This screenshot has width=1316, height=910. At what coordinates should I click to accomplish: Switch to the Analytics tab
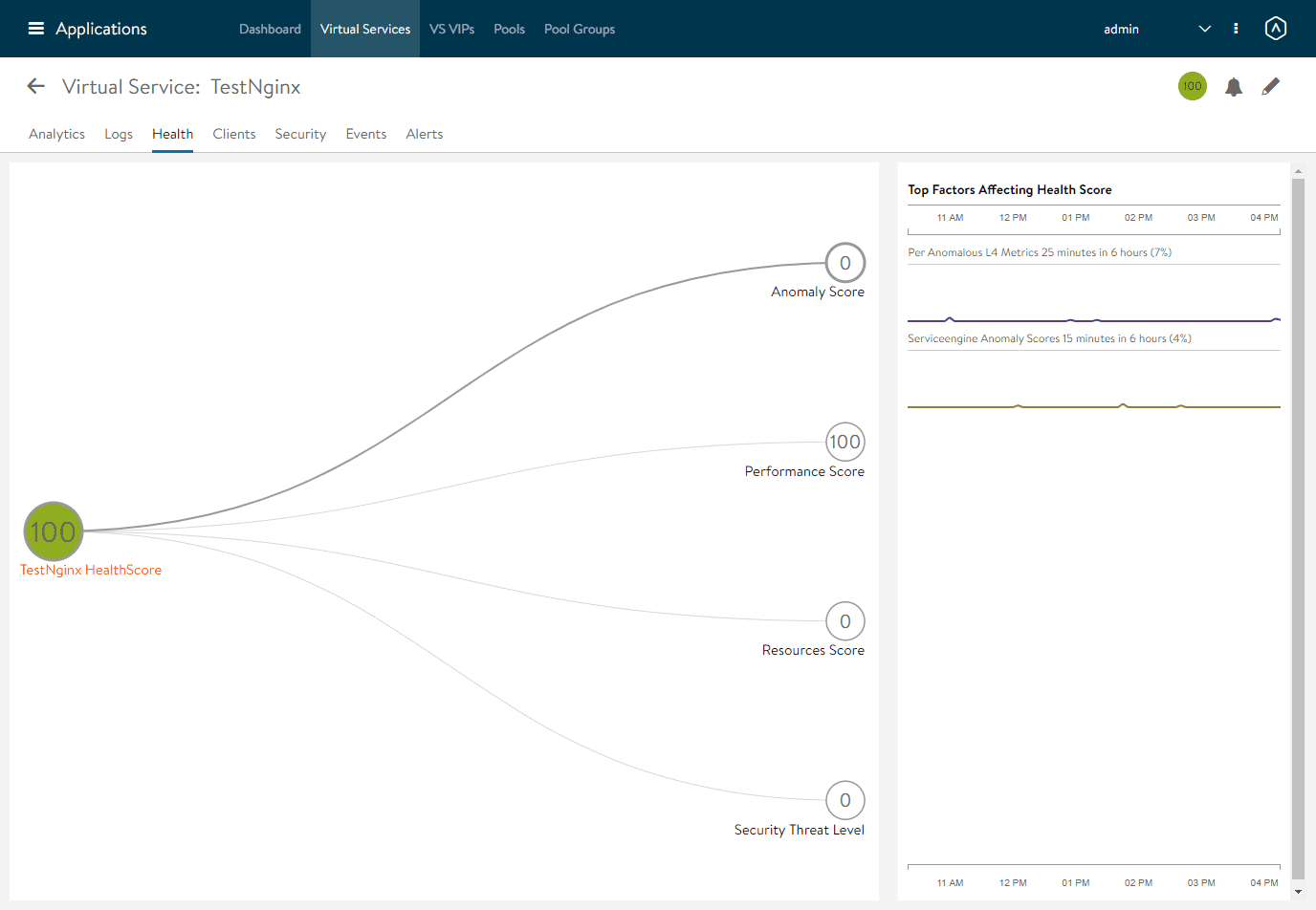point(56,134)
